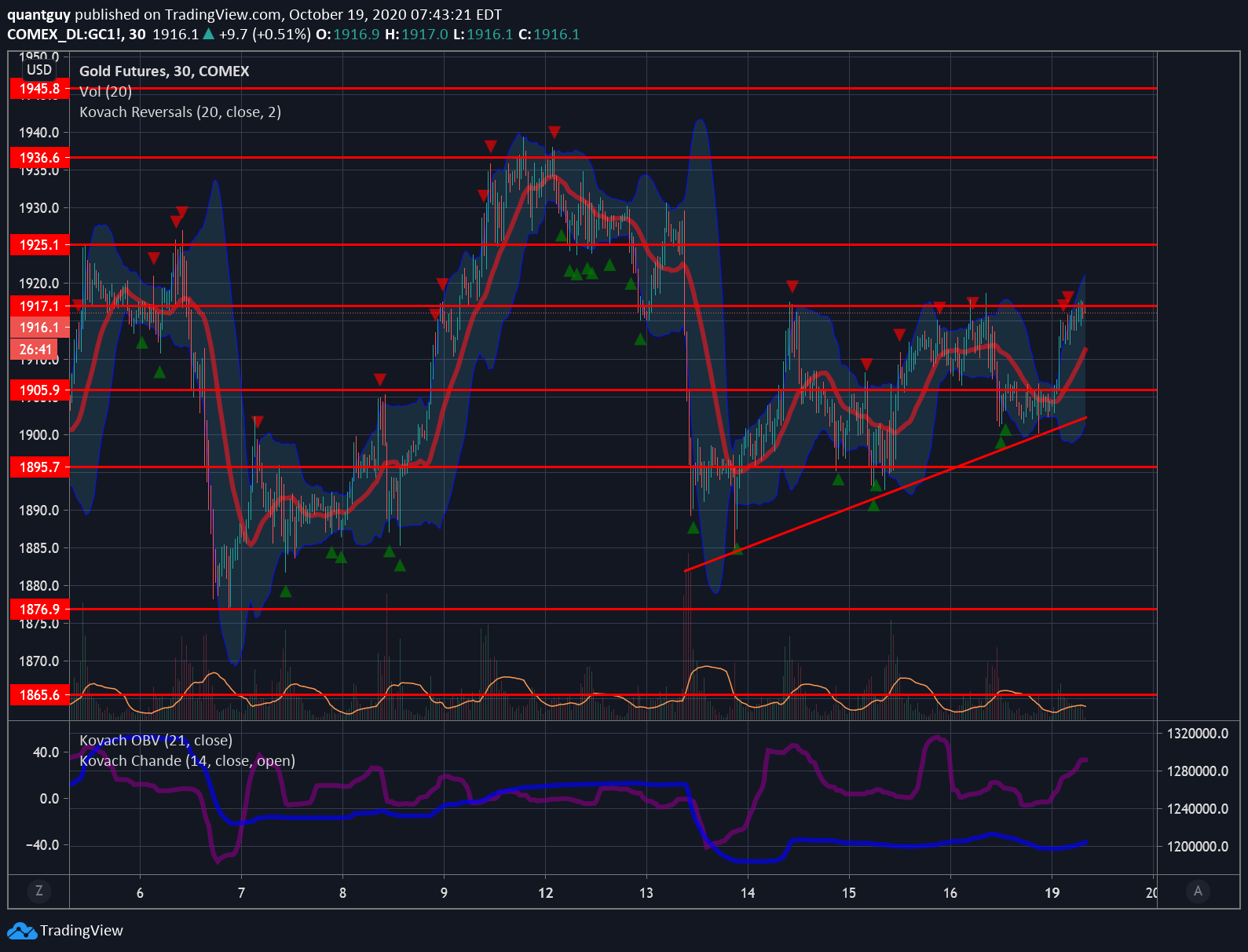Click date label 16 on time axis
1248x952 pixels.
click(950, 893)
